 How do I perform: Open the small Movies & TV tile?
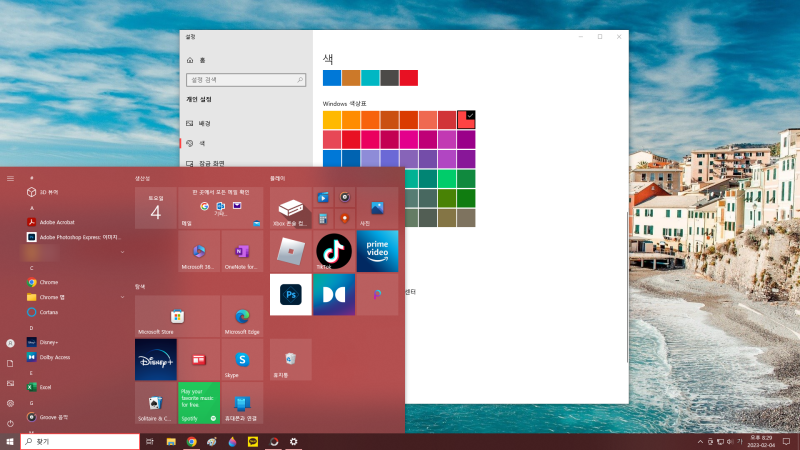pos(323,197)
